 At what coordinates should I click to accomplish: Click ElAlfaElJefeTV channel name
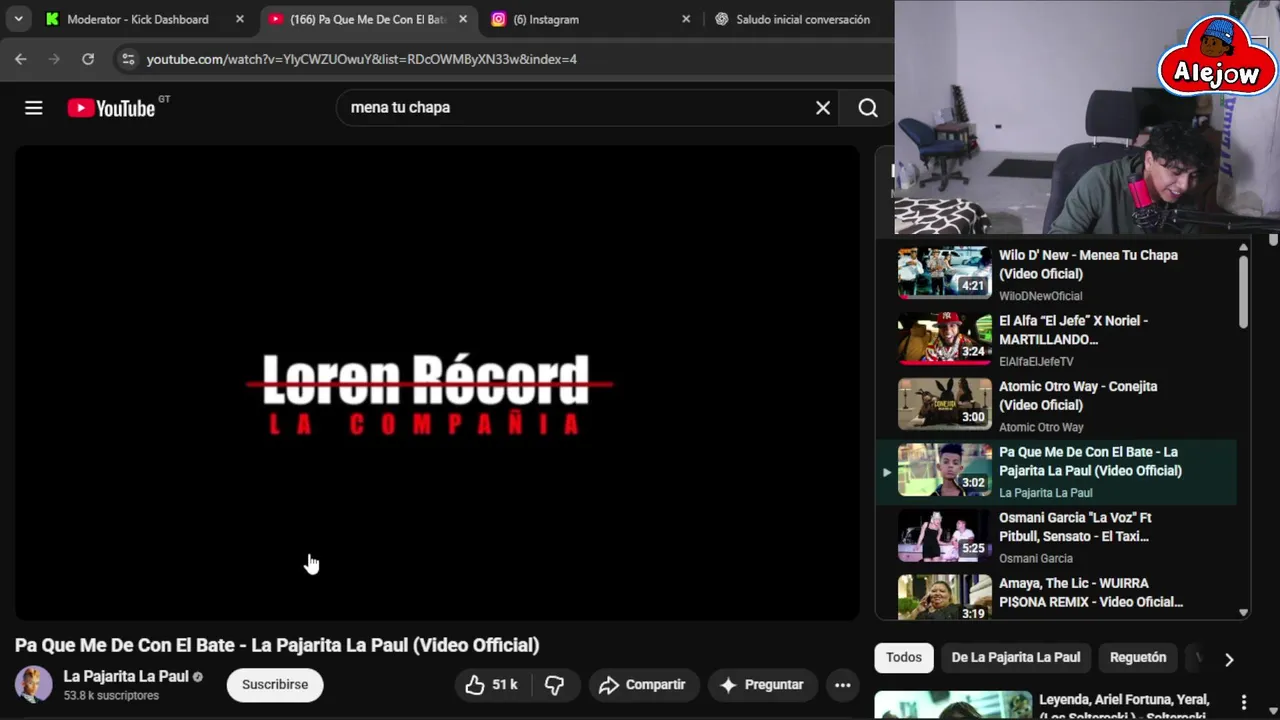pyautogui.click(x=1036, y=361)
